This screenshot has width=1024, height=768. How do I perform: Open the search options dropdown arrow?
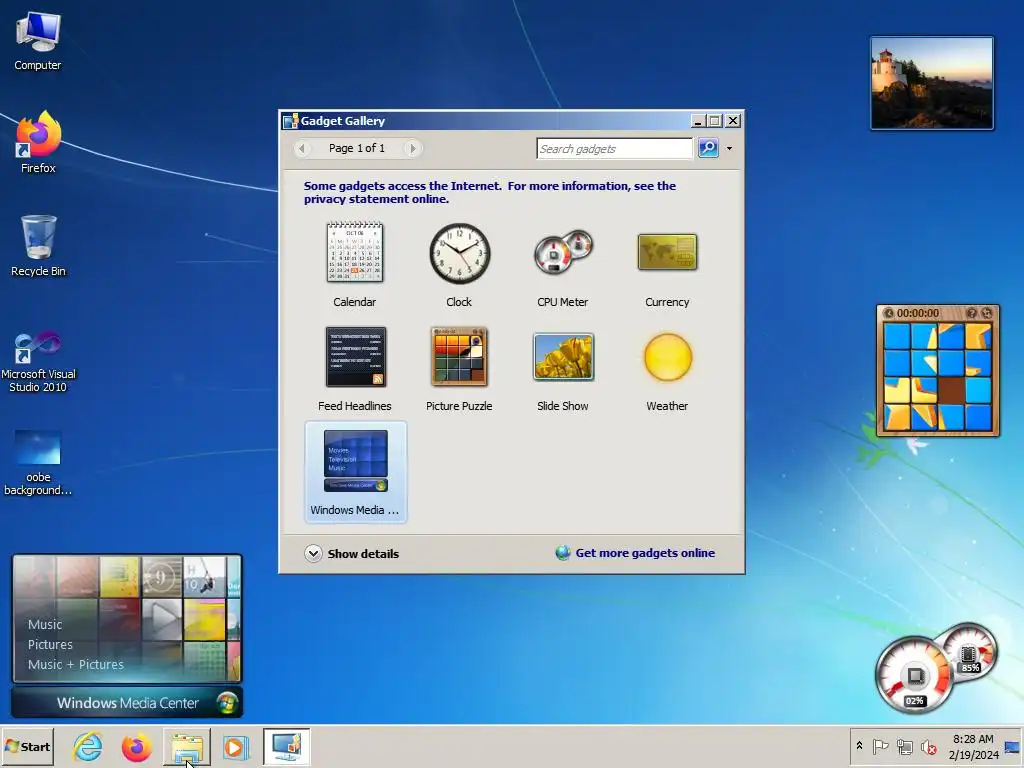pos(729,148)
